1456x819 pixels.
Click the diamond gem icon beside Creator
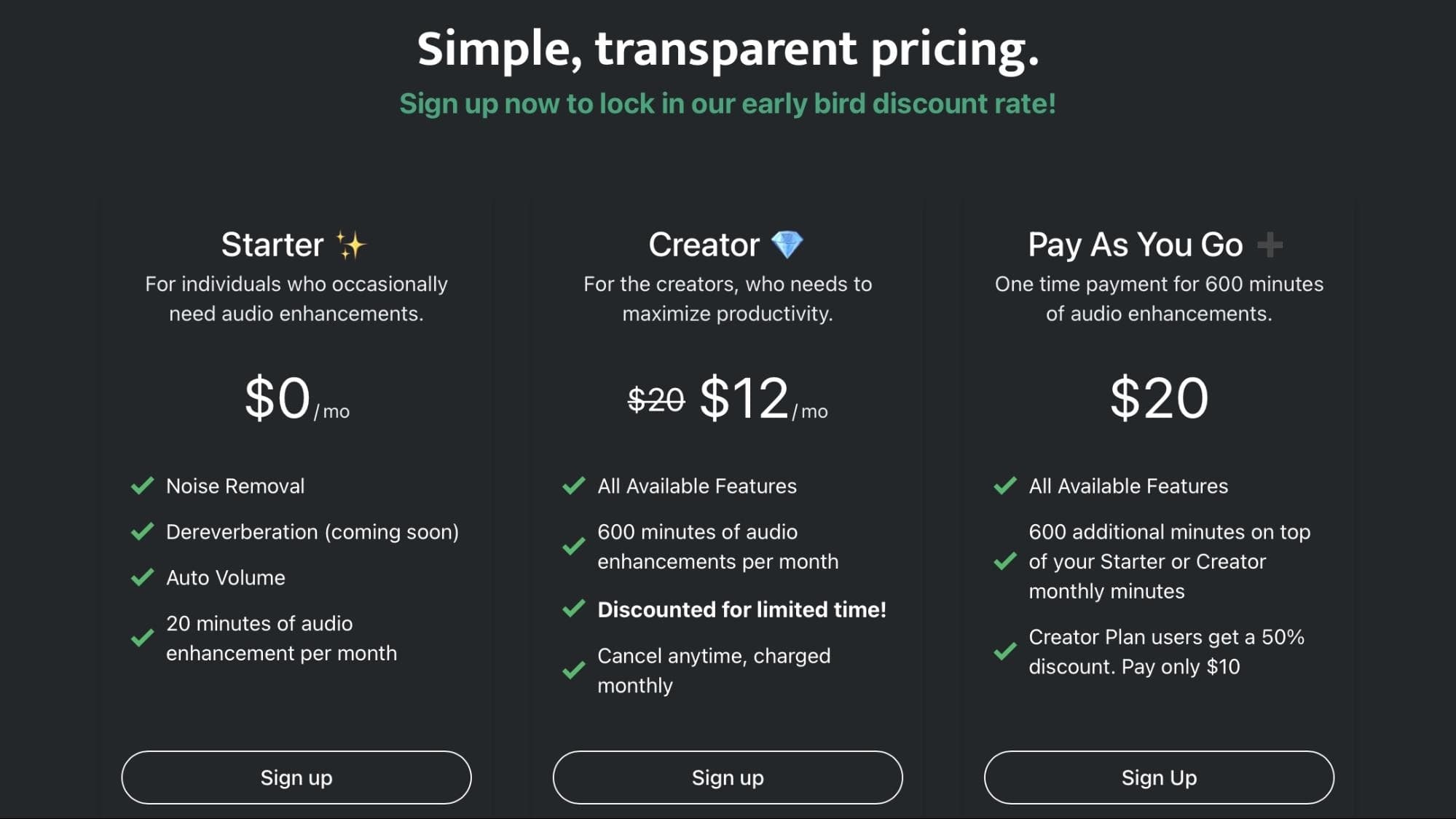(x=787, y=245)
